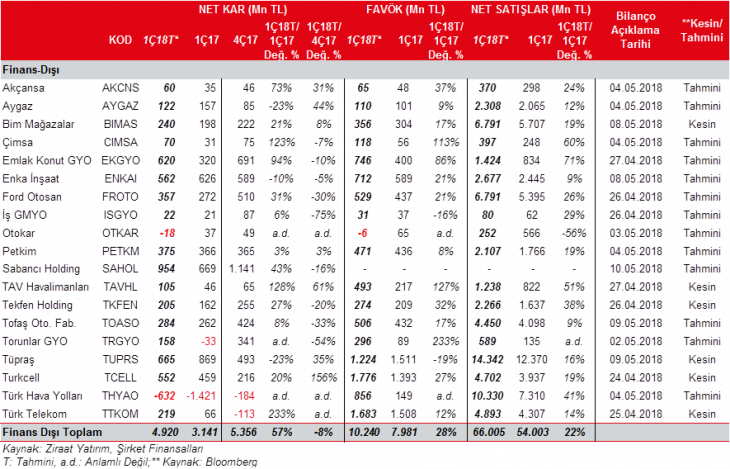Click the date "10.05.2018" for Sabancı Holding

tap(635, 269)
